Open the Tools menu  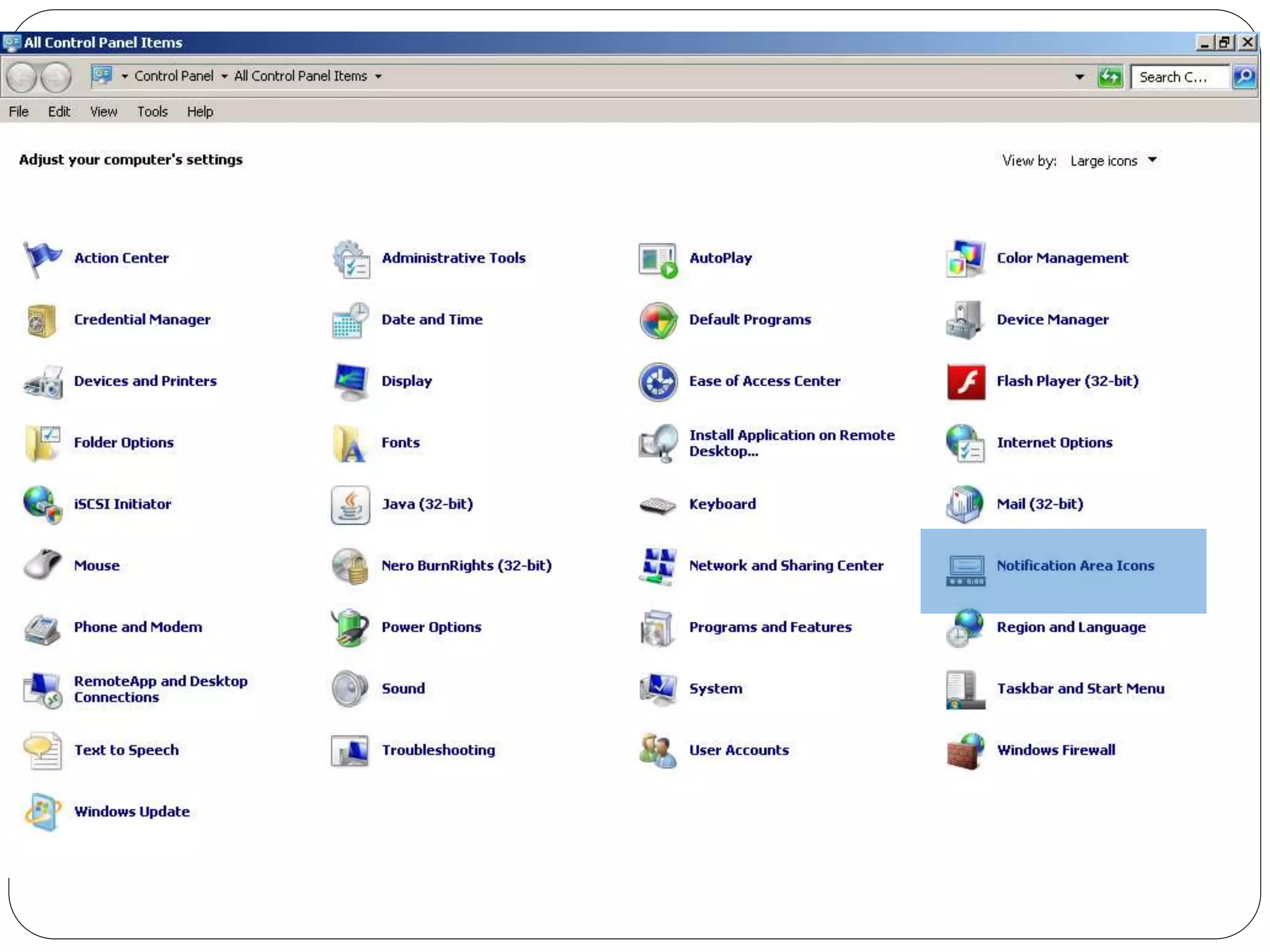[152, 112]
